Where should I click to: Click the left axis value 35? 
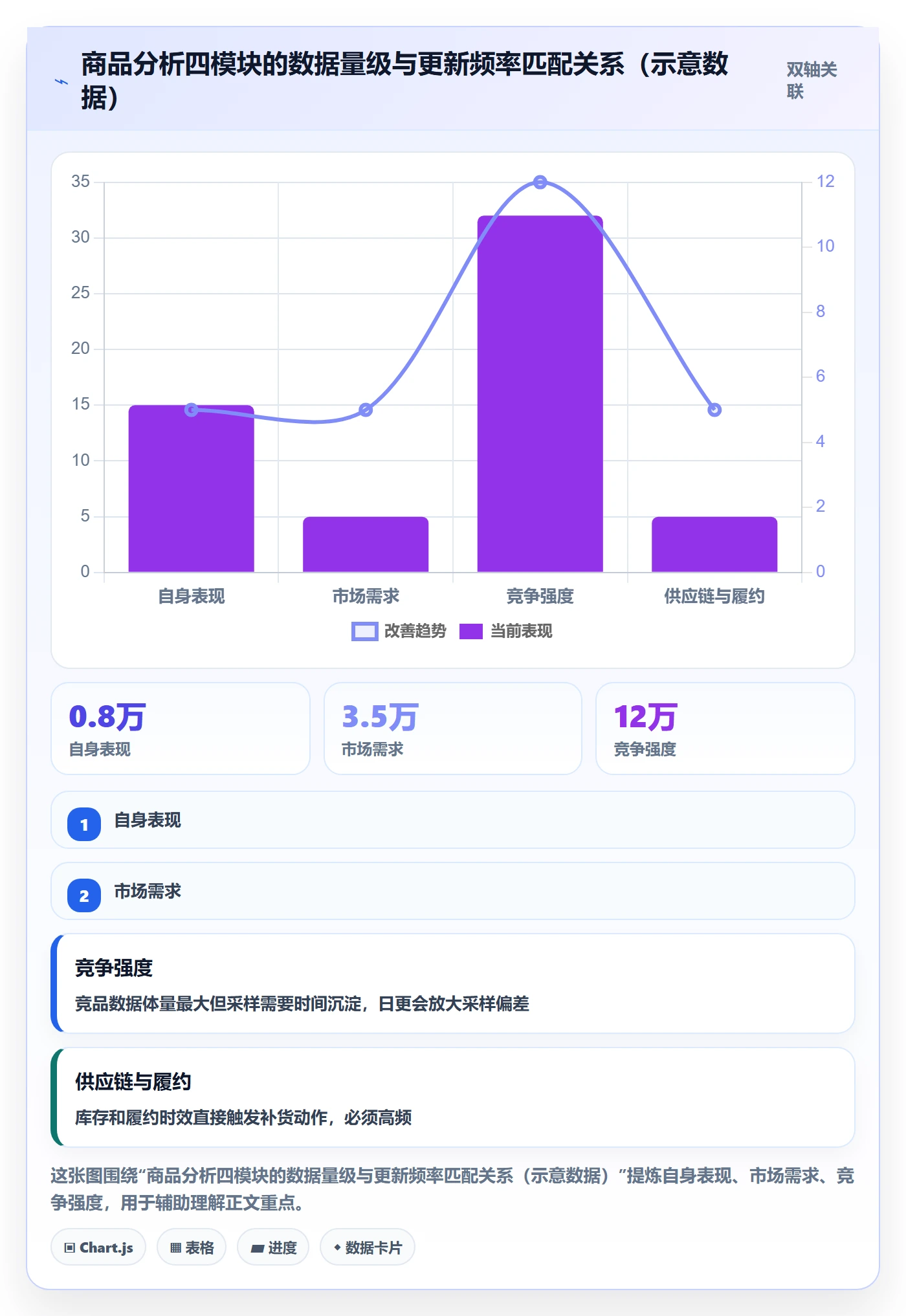(x=81, y=181)
